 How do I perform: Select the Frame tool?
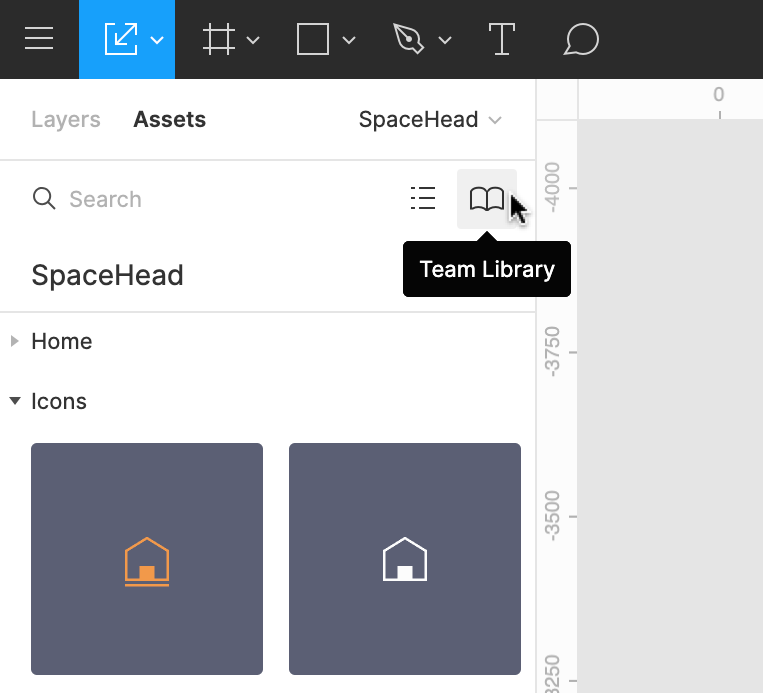pyautogui.click(x=216, y=40)
